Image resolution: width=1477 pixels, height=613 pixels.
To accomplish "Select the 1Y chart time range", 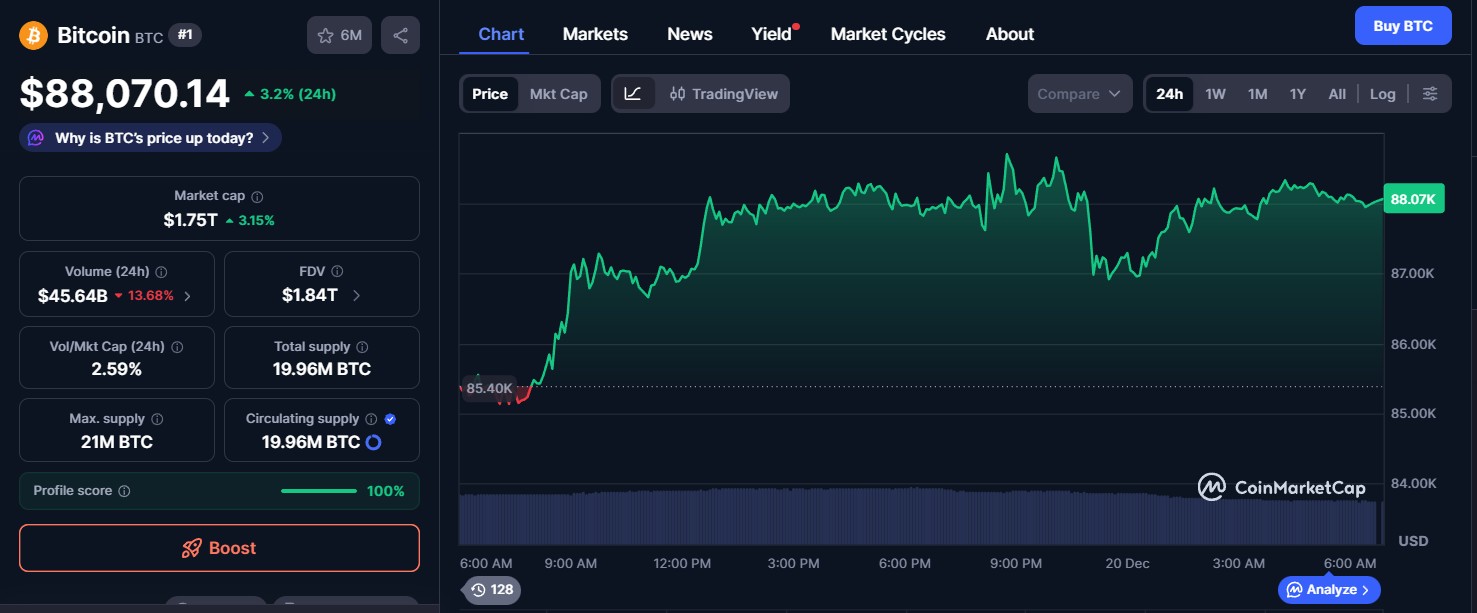I will (x=1297, y=93).
